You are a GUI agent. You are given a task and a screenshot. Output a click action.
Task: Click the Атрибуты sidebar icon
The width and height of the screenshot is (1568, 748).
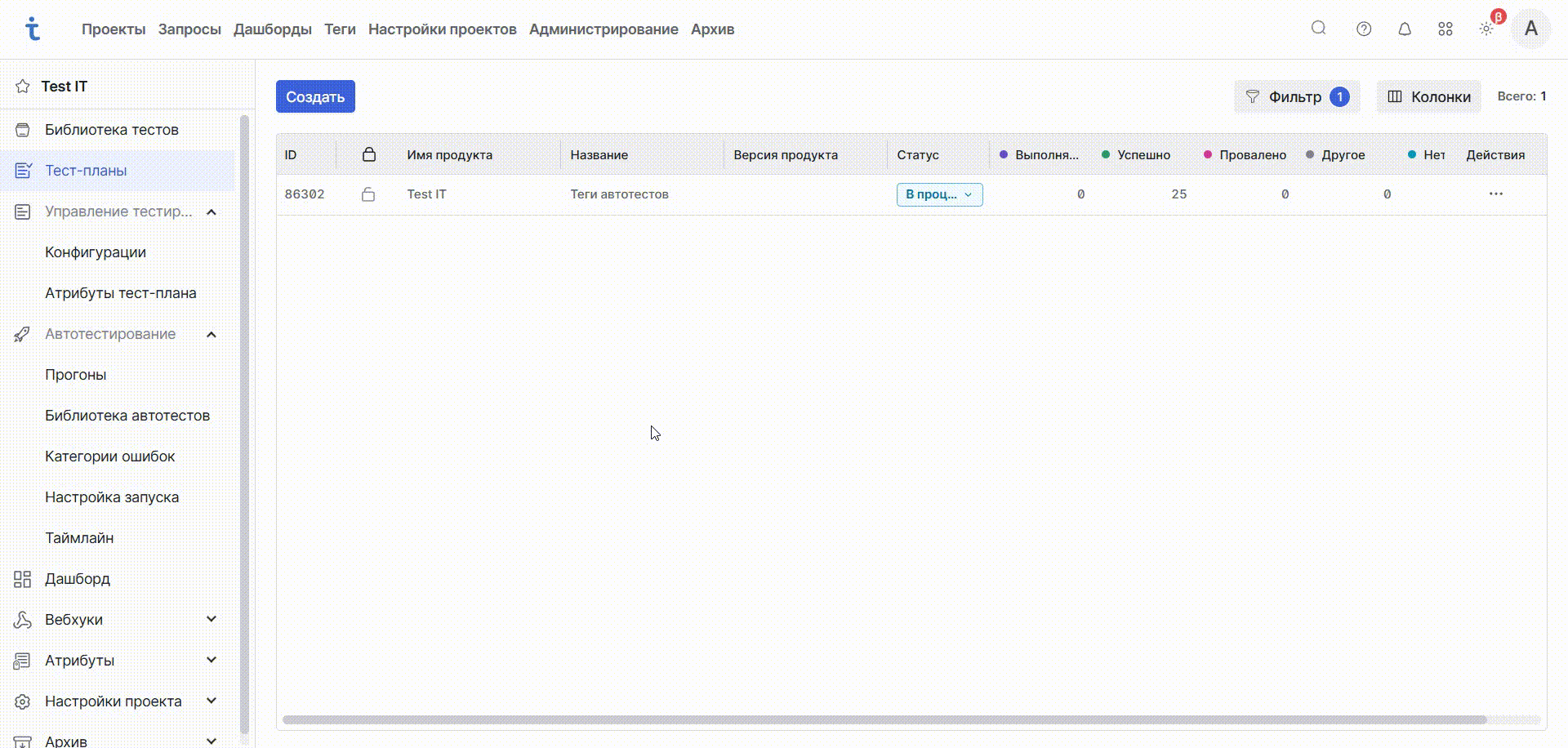(x=23, y=661)
